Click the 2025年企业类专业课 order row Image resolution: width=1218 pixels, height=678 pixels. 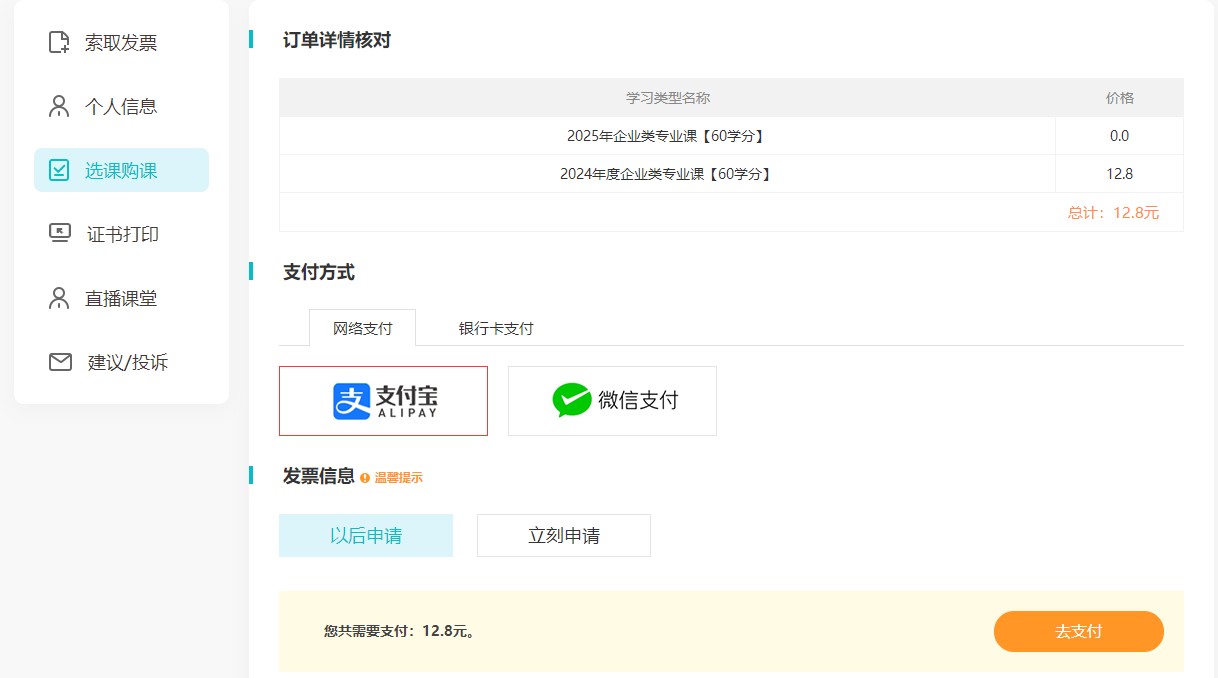(666, 136)
